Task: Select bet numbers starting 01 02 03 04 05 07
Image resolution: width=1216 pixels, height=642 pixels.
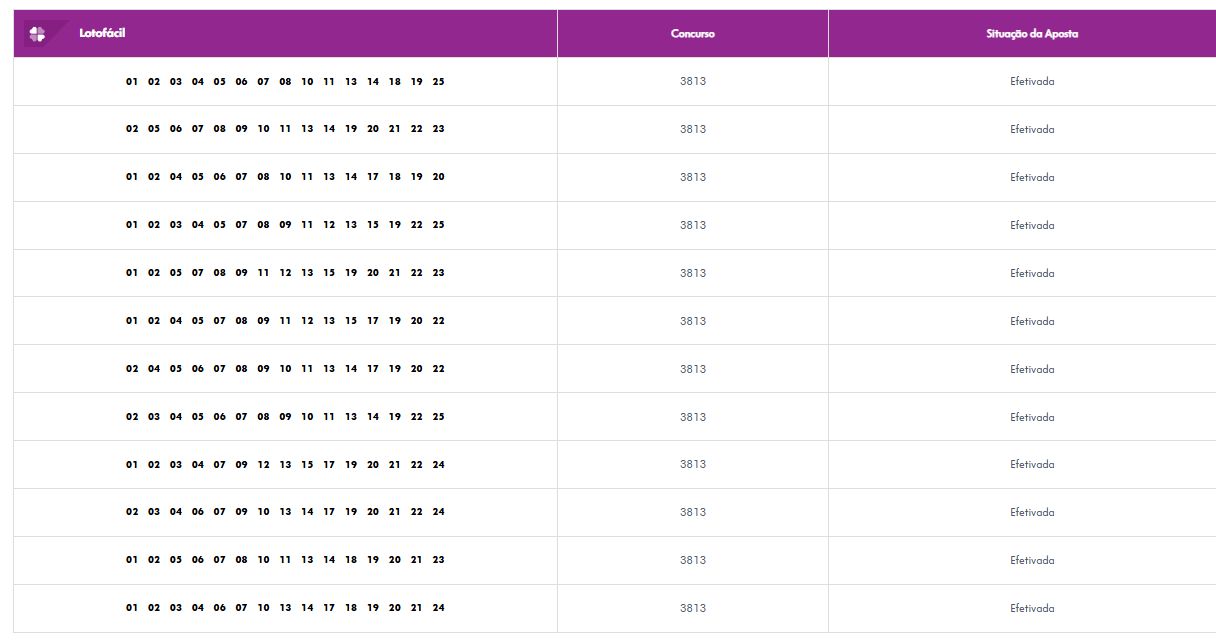Action: pos(285,225)
